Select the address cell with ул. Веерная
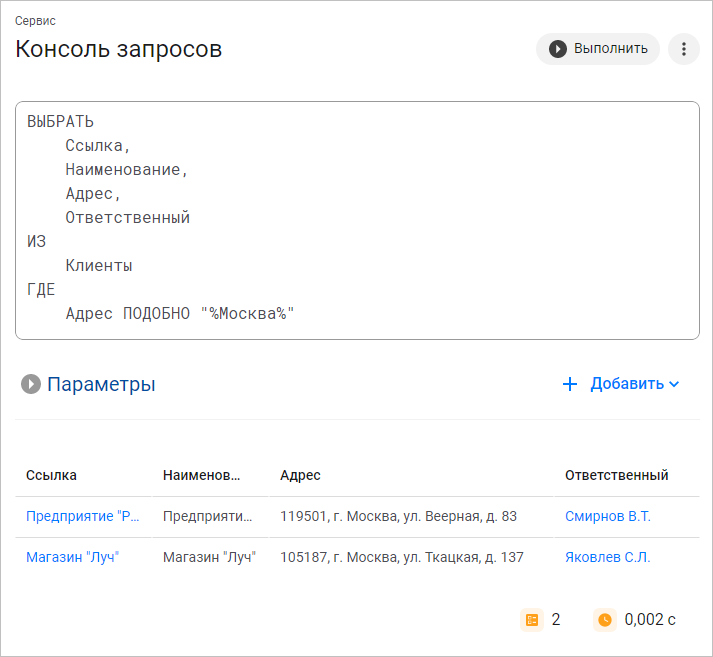 (x=398, y=516)
